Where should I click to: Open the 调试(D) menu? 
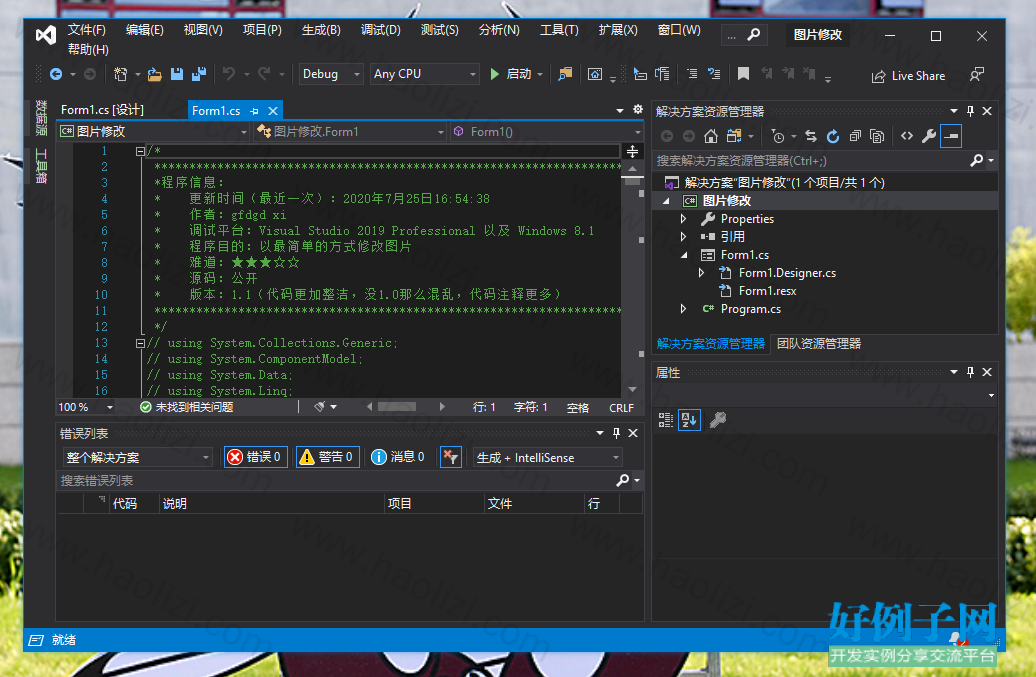tap(381, 30)
